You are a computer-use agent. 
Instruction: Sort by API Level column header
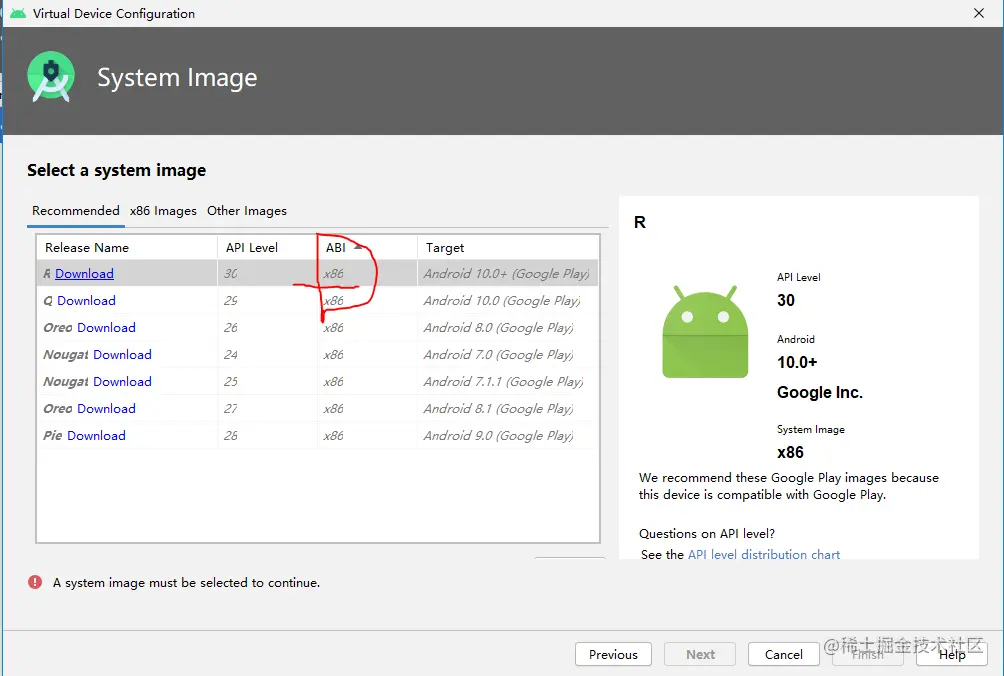tap(267, 247)
